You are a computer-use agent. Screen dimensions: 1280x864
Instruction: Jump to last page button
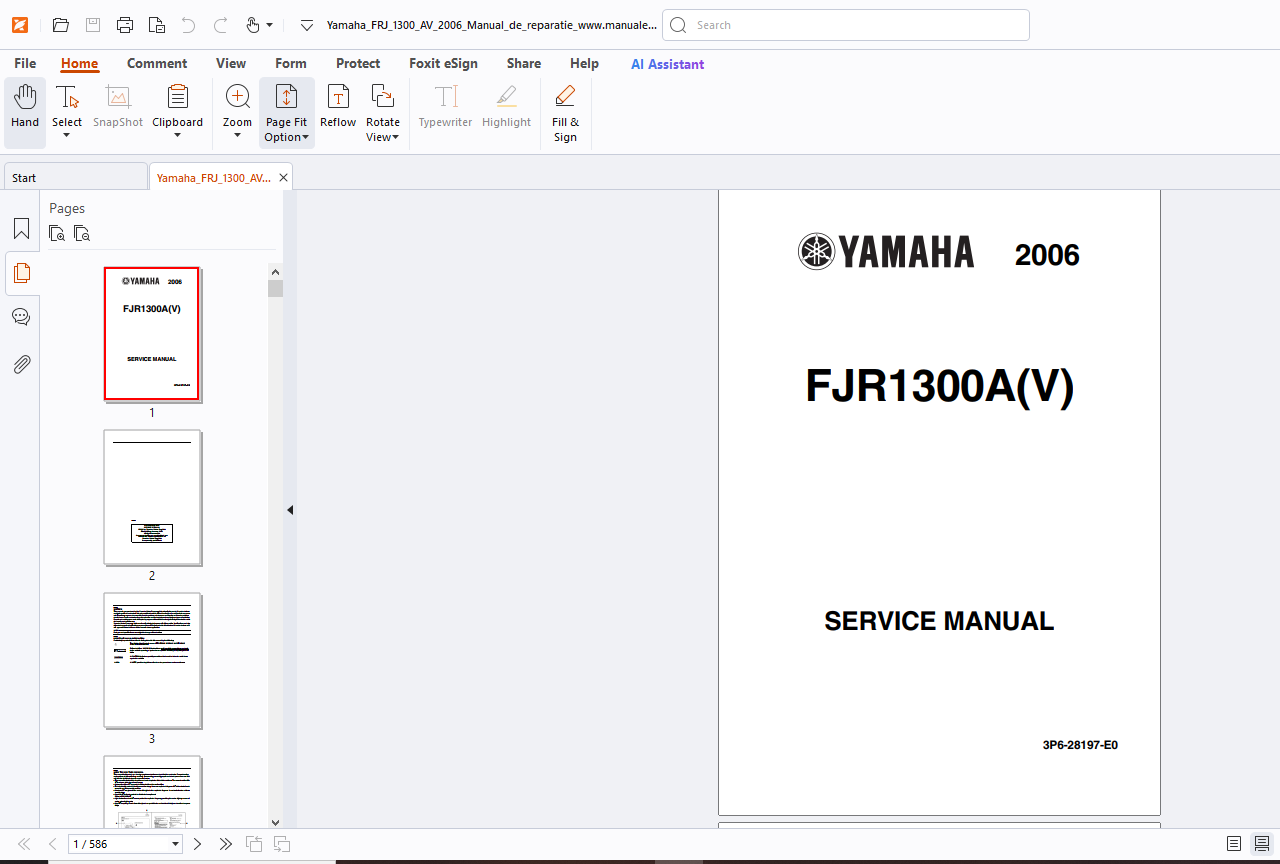226,844
